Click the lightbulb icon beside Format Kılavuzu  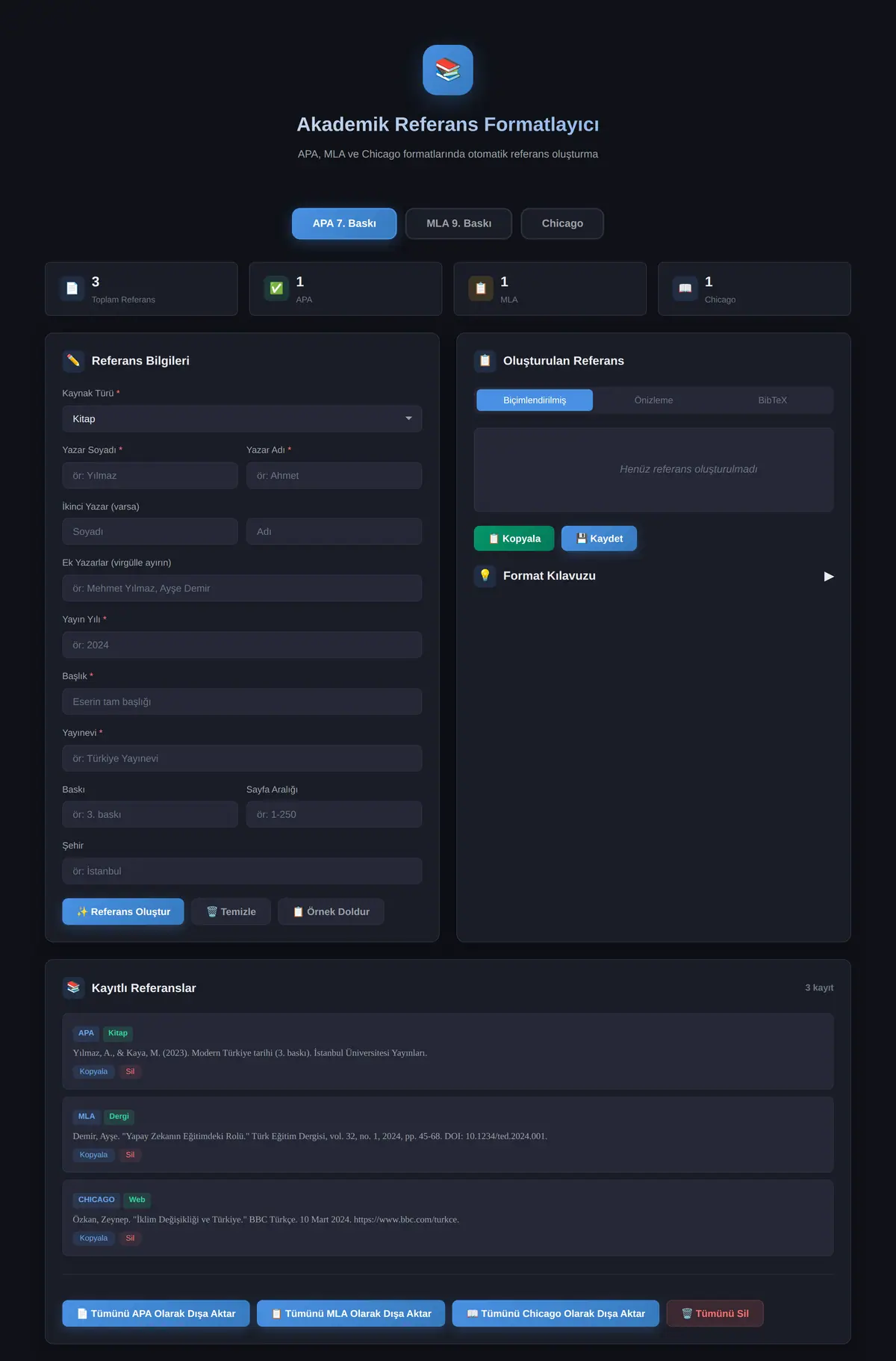[x=485, y=576]
